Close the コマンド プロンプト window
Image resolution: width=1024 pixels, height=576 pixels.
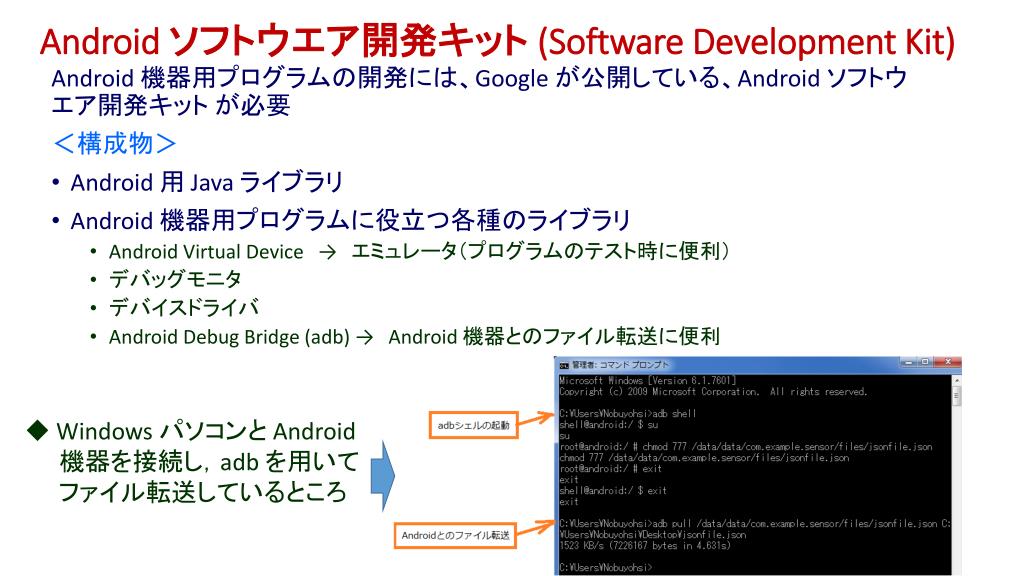pyautogui.click(x=948, y=362)
